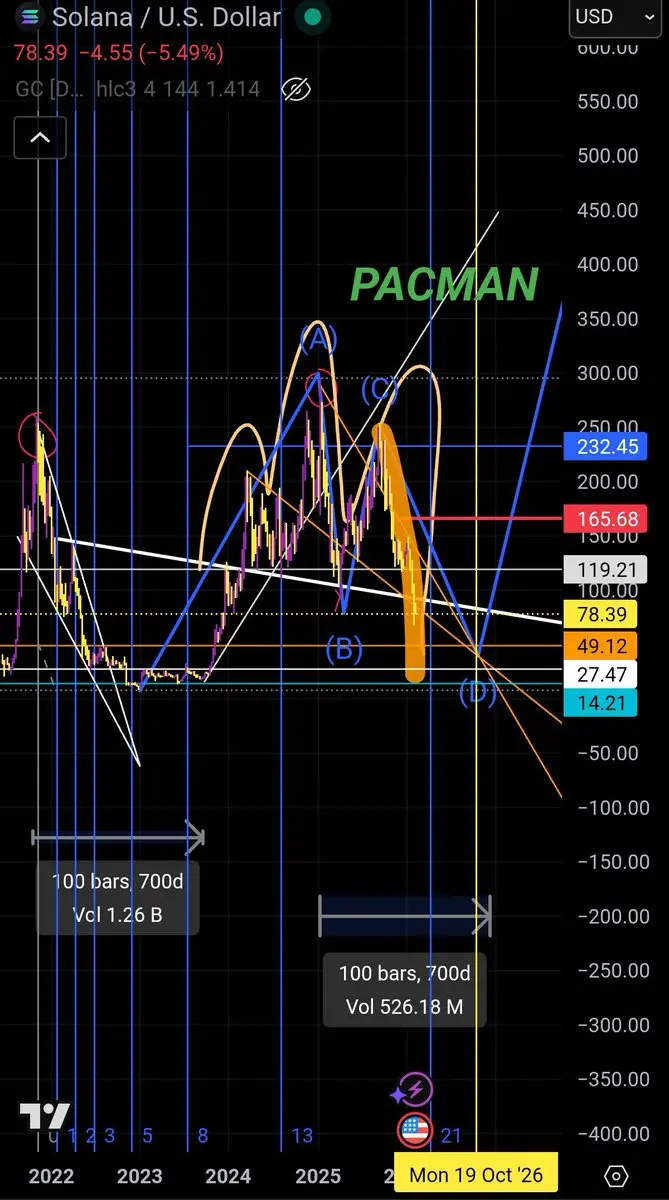Select the (B) wave label
The image size is (669, 1200).
point(343,650)
